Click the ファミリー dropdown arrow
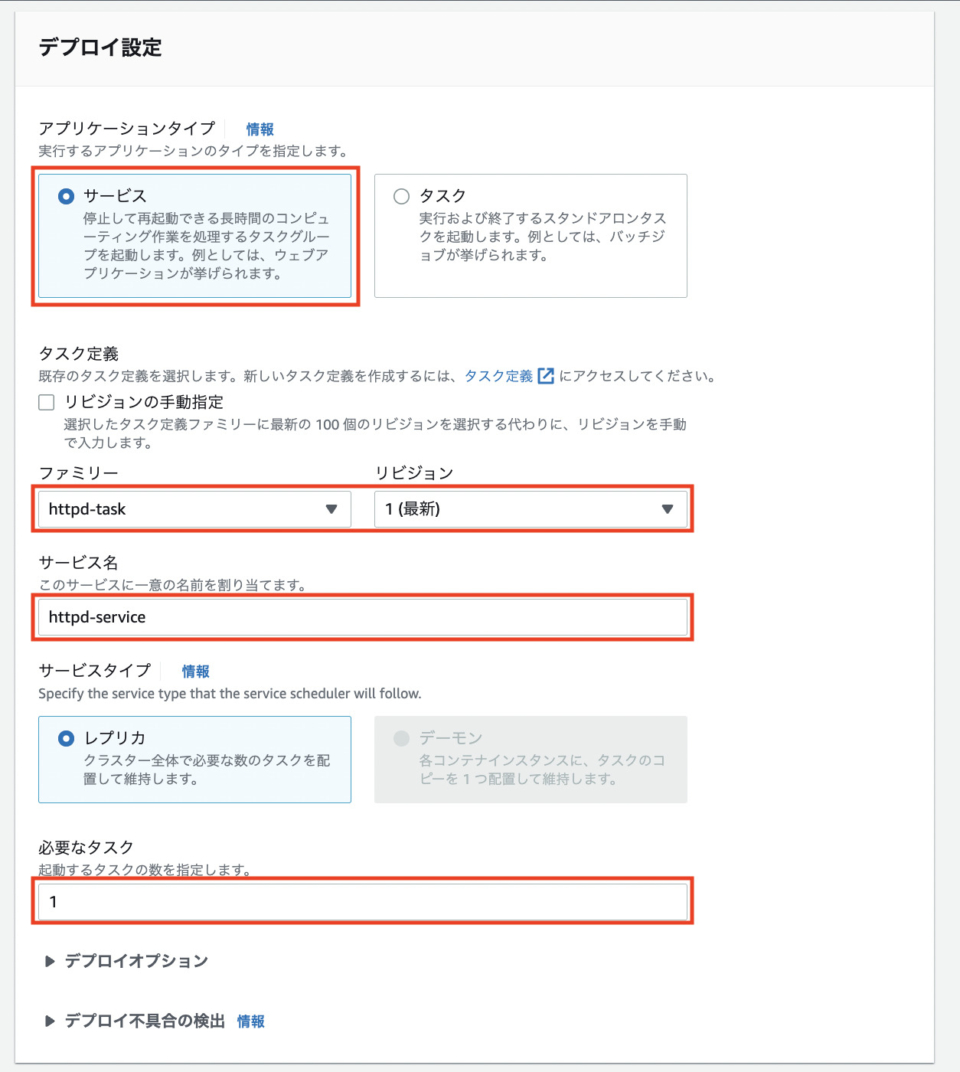The height and width of the screenshot is (1072, 960). pos(333,509)
